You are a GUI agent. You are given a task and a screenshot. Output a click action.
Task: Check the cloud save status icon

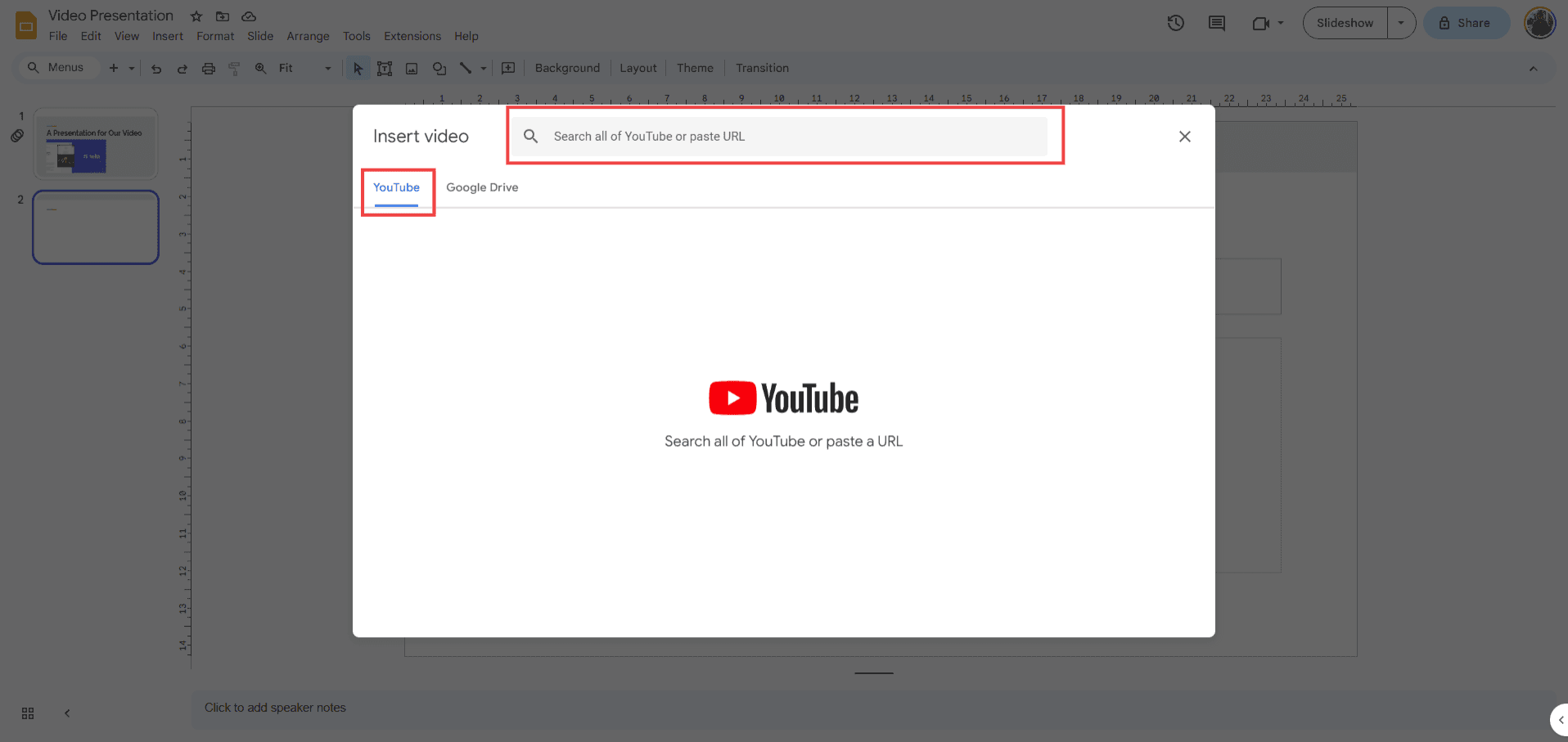point(249,16)
